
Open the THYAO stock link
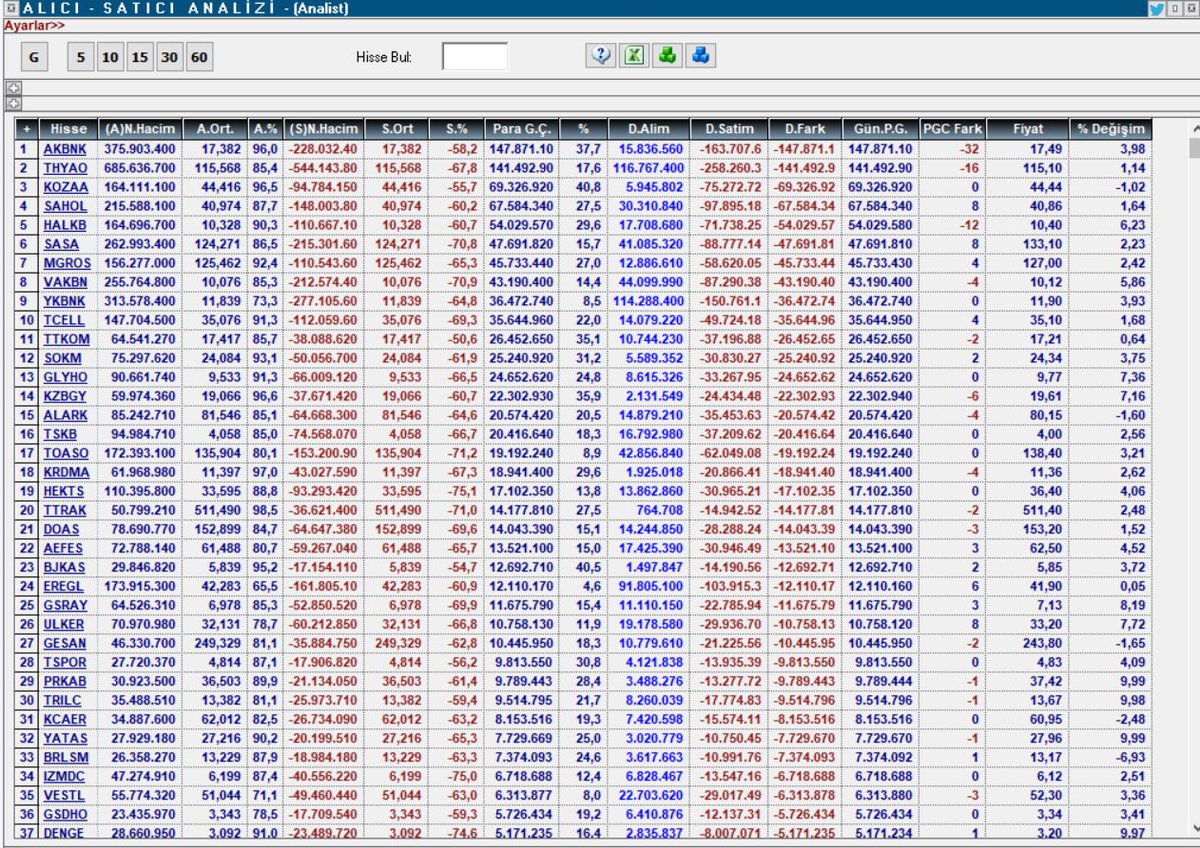65,168
